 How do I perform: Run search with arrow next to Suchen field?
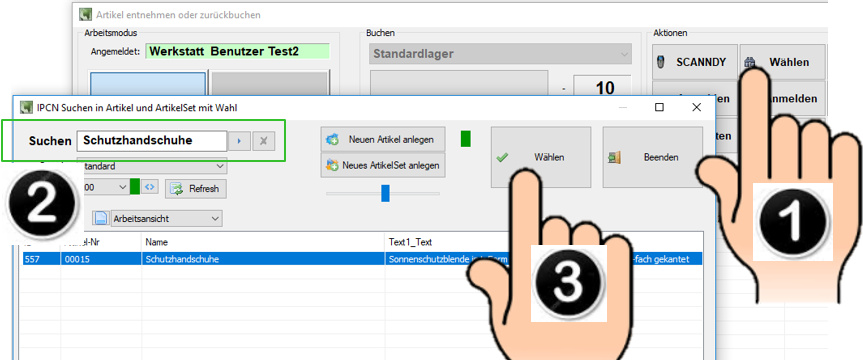(239, 141)
